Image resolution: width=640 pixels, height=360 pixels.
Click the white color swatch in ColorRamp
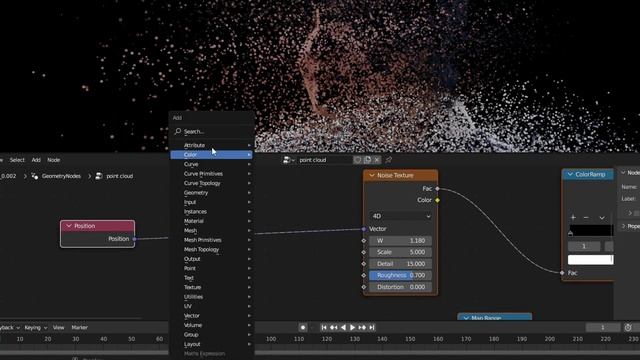point(591,260)
